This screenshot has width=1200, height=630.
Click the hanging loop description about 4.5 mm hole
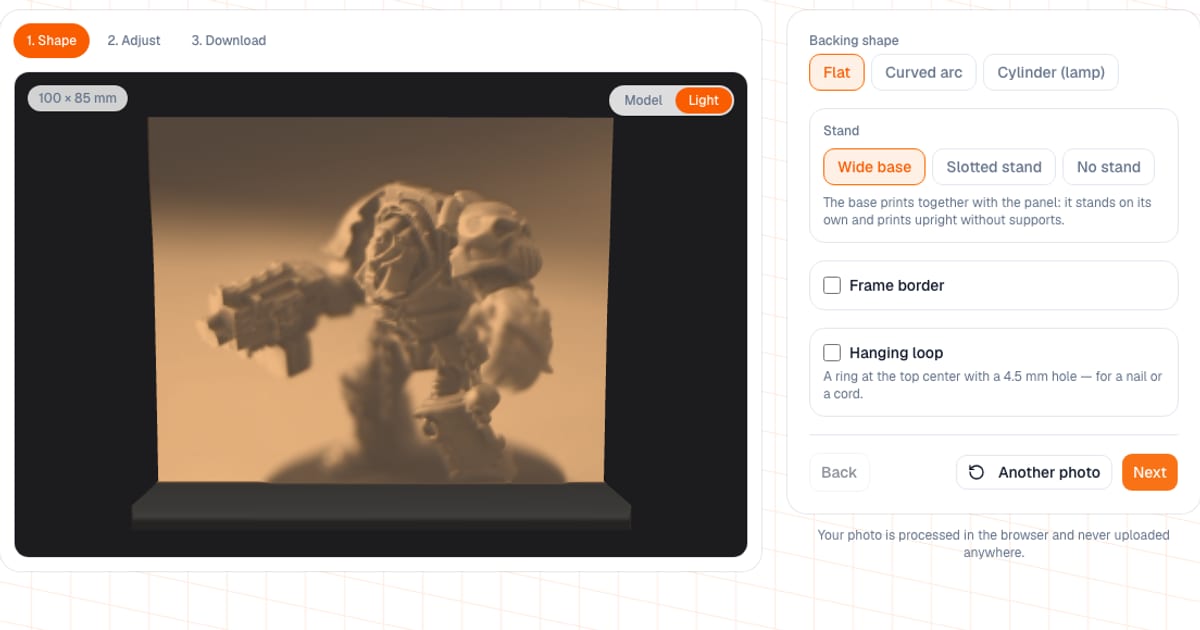[993, 385]
